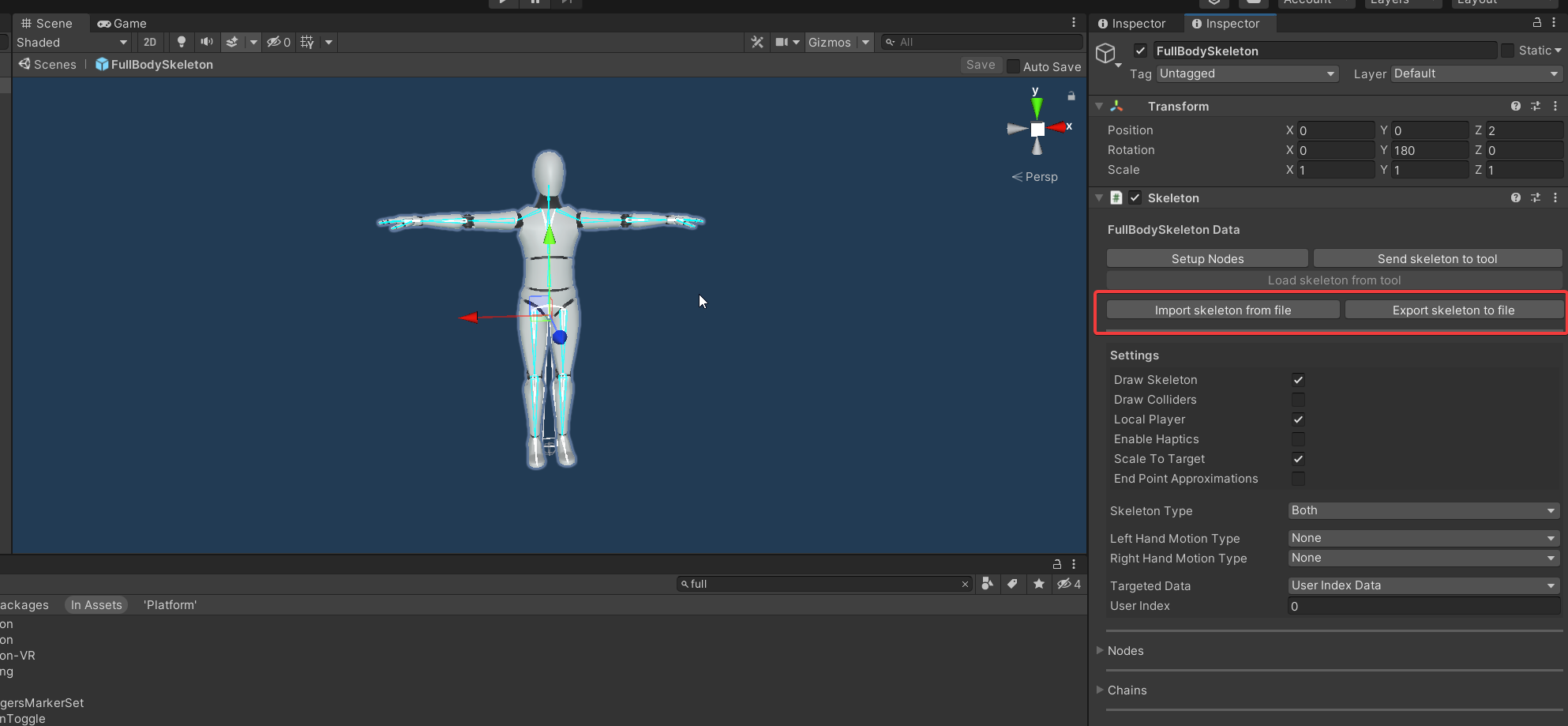
Task: Click the Search by Type filter icon
Action: click(x=987, y=584)
